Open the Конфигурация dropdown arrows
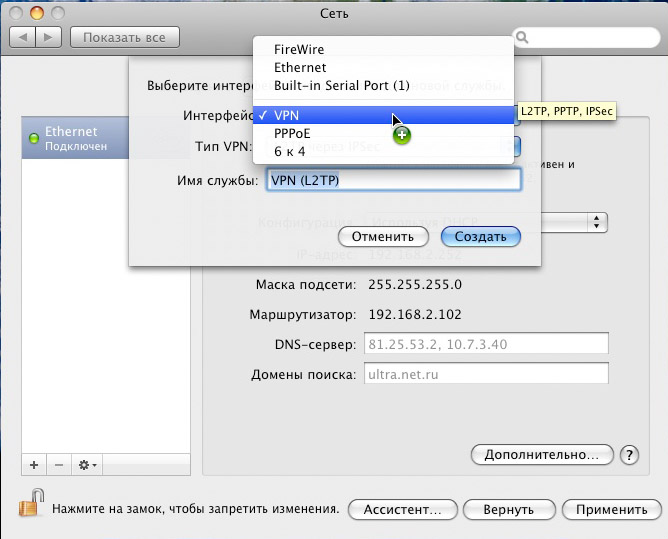This screenshot has height=539, width=668. (x=598, y=221)
